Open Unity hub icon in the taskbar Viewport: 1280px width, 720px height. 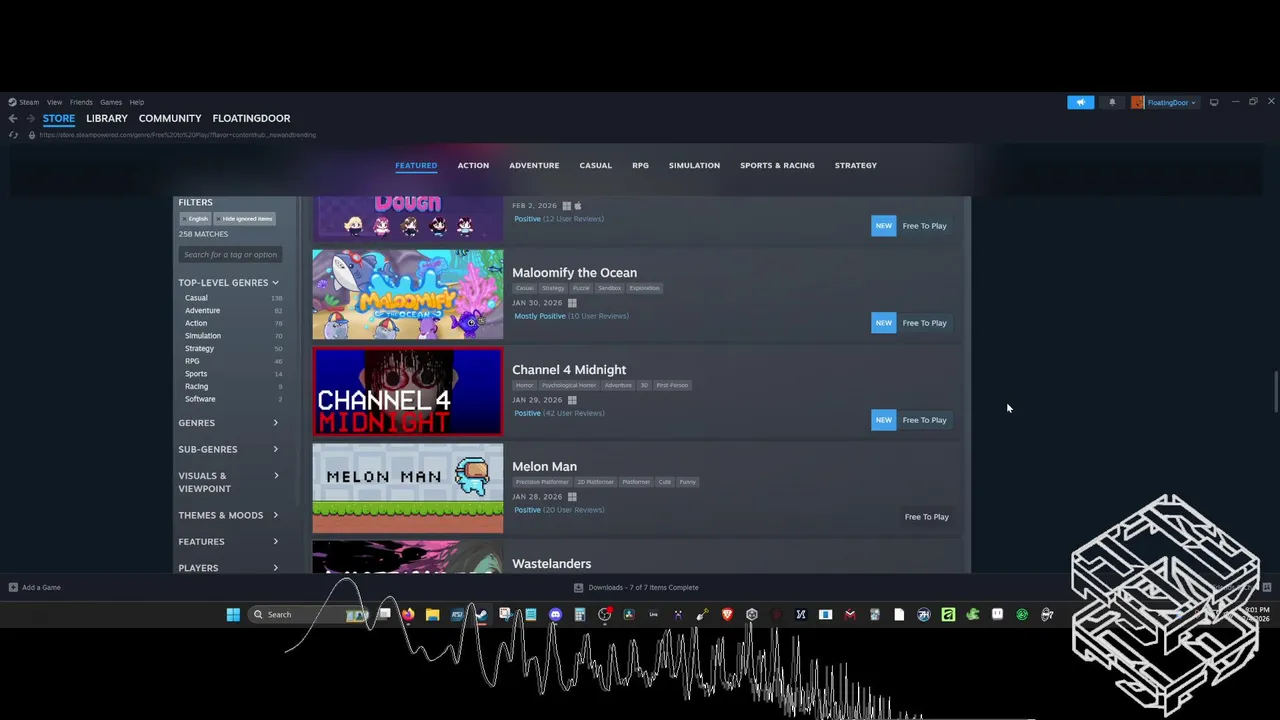tap(752, 614)
